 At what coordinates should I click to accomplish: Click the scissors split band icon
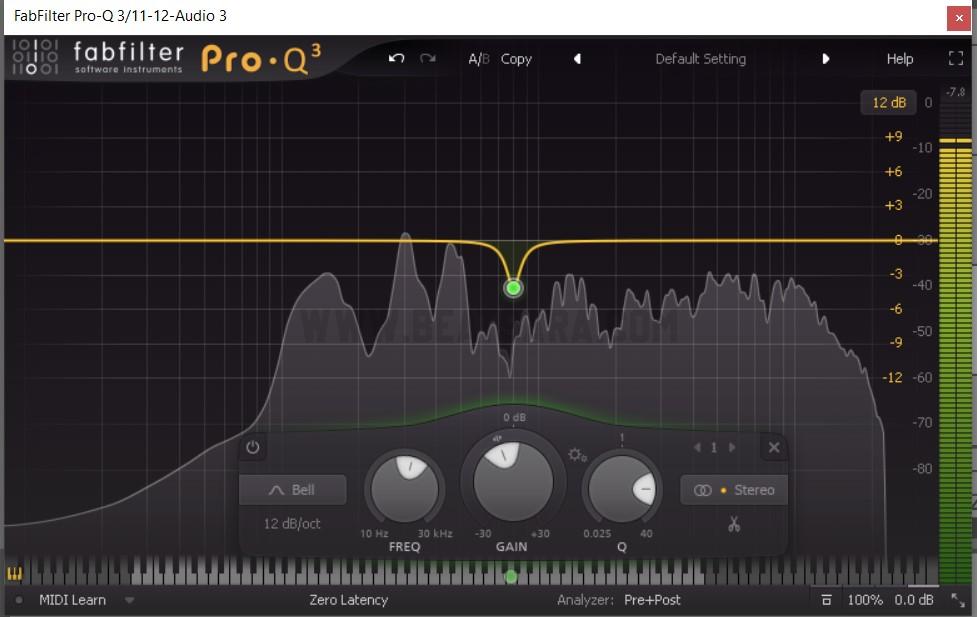click(734, 524)
